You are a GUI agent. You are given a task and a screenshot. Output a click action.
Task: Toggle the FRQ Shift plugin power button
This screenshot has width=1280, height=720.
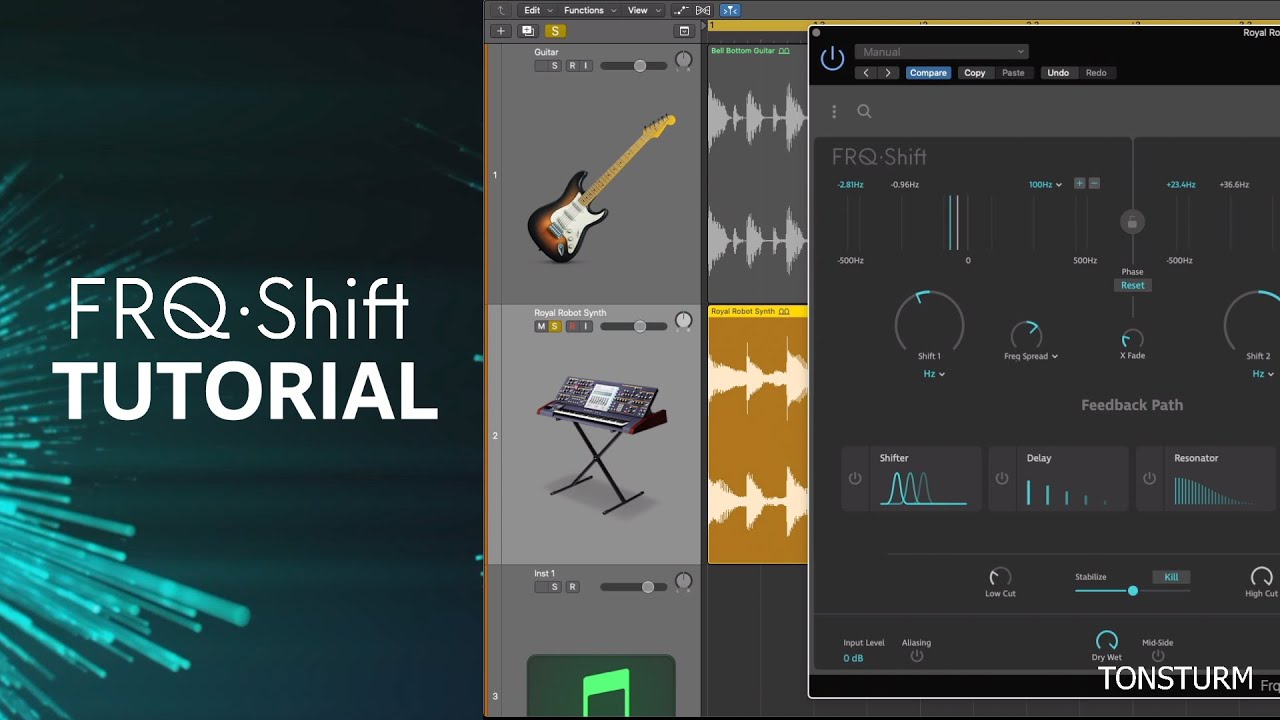point(832,58)
